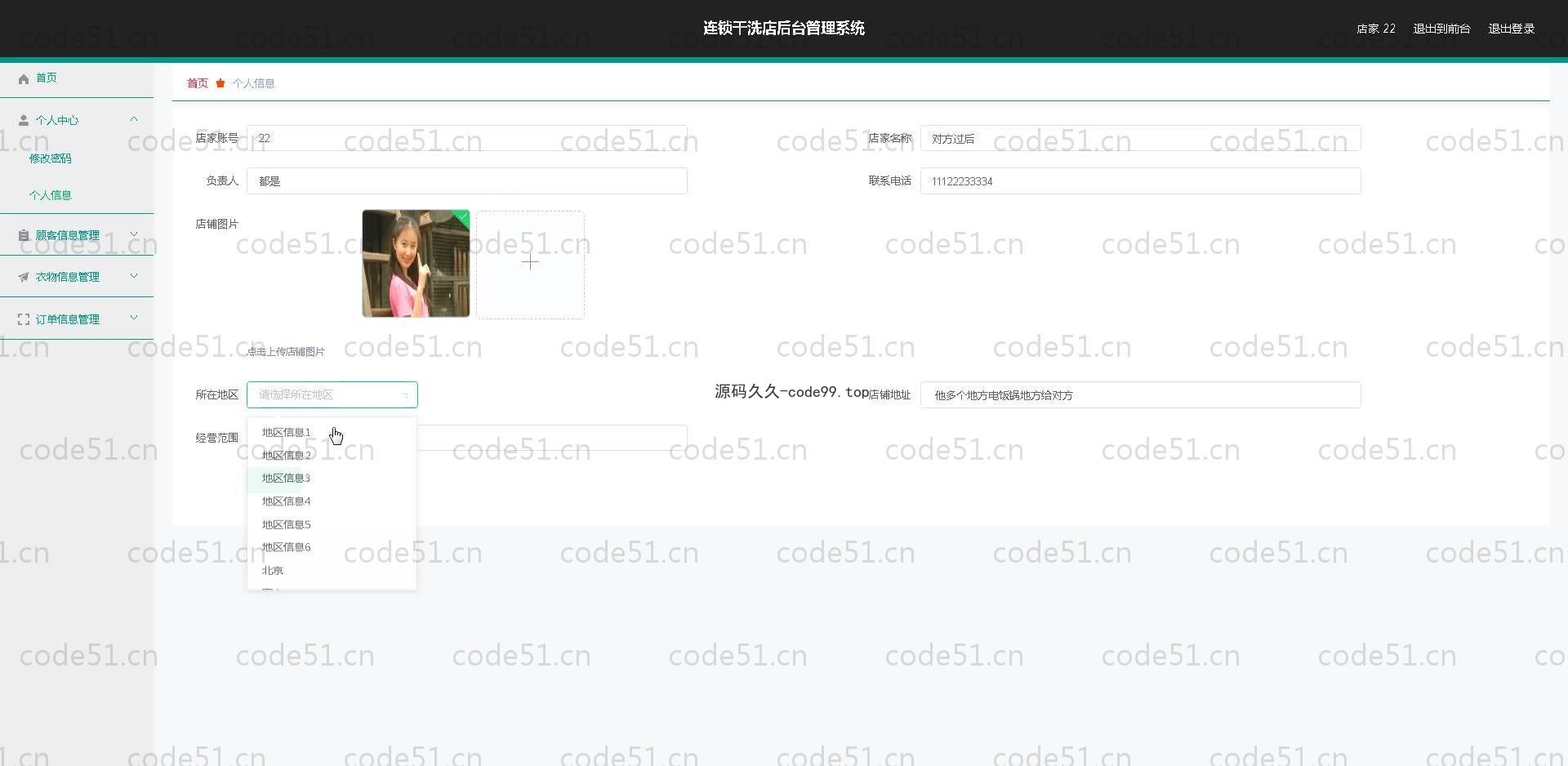Select 订单信息管理 in the sidebar
This screenshot has height=766, width=1568.
(x=68, y=319)
